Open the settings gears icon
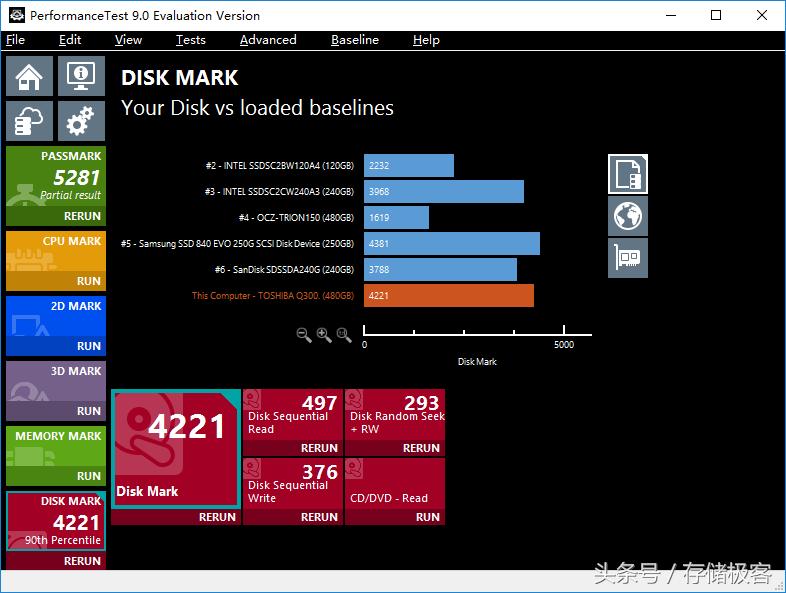The height and width of the screenshot is (593, 786). coord(81,121)
